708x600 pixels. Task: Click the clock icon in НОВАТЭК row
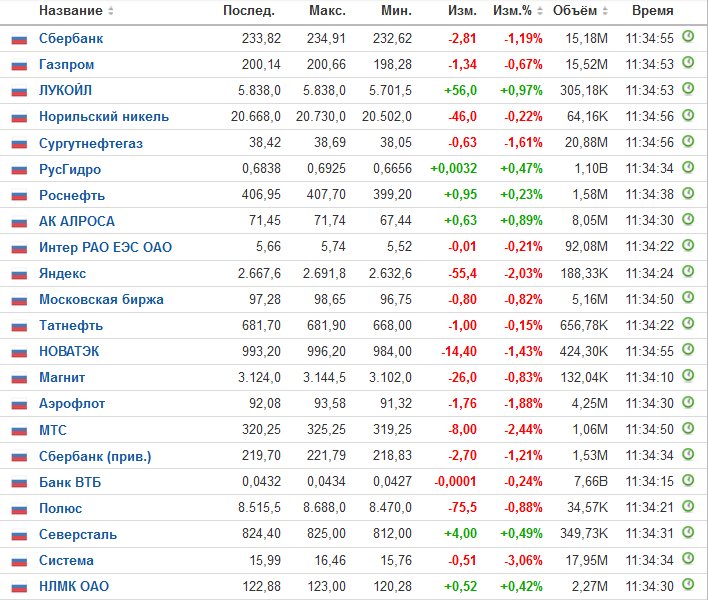[688, 349]
